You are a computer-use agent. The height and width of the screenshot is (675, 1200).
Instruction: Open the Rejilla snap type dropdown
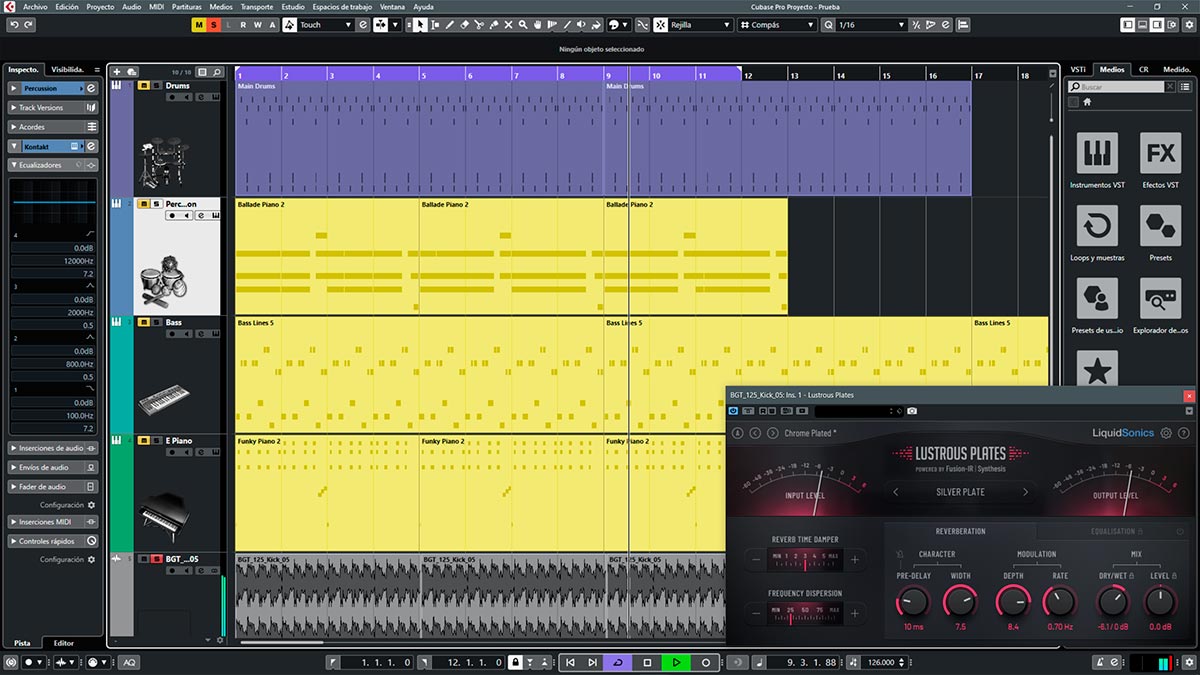point(700,24)
